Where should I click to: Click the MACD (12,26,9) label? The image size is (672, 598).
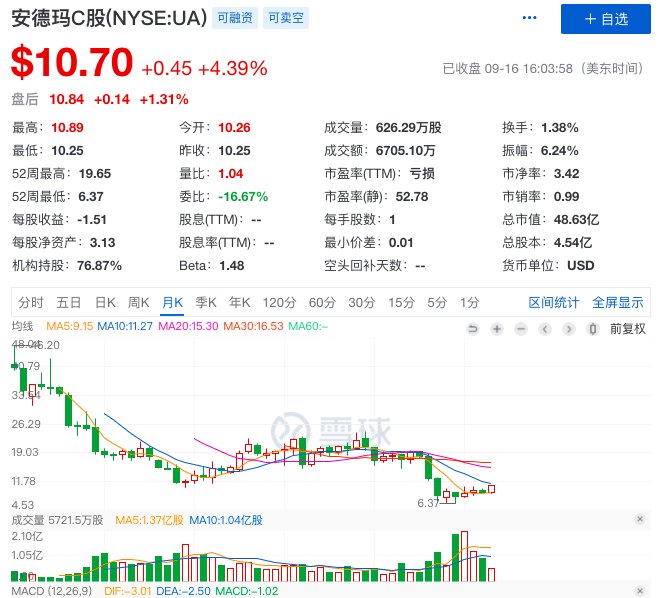click(x=51, y=591)
